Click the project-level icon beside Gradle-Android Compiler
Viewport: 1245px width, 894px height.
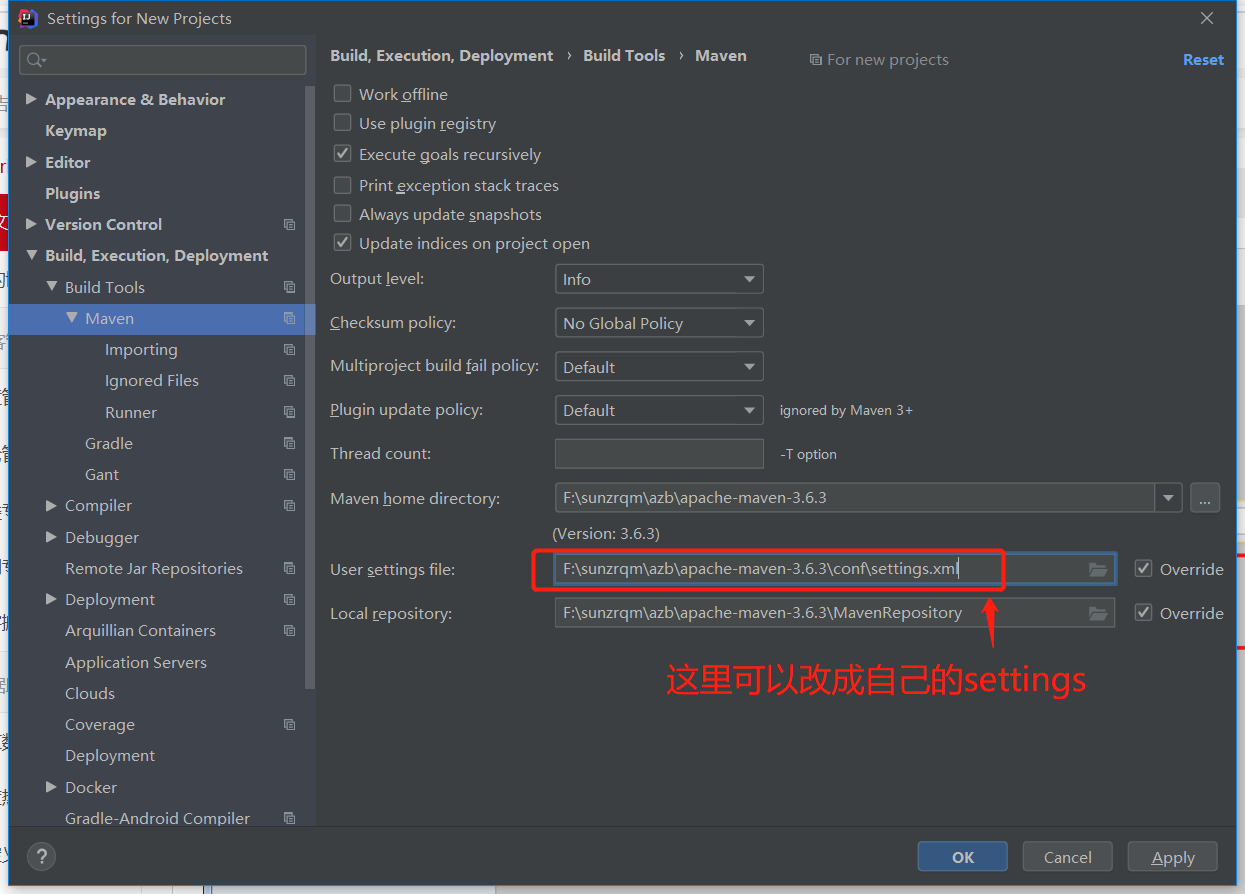[x=289, y=818]
